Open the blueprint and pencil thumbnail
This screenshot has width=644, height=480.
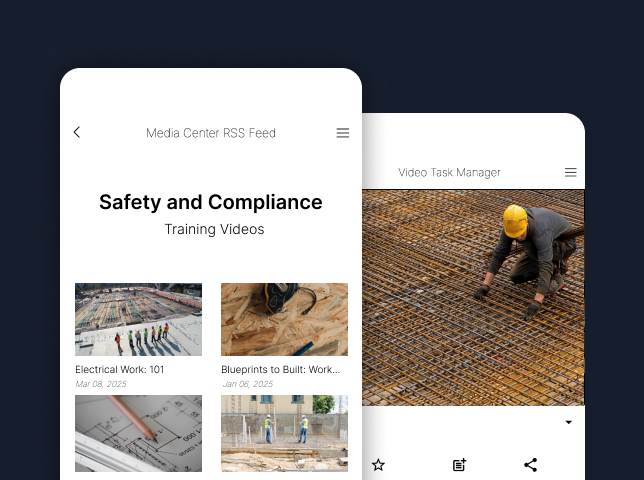pos(138,434)
